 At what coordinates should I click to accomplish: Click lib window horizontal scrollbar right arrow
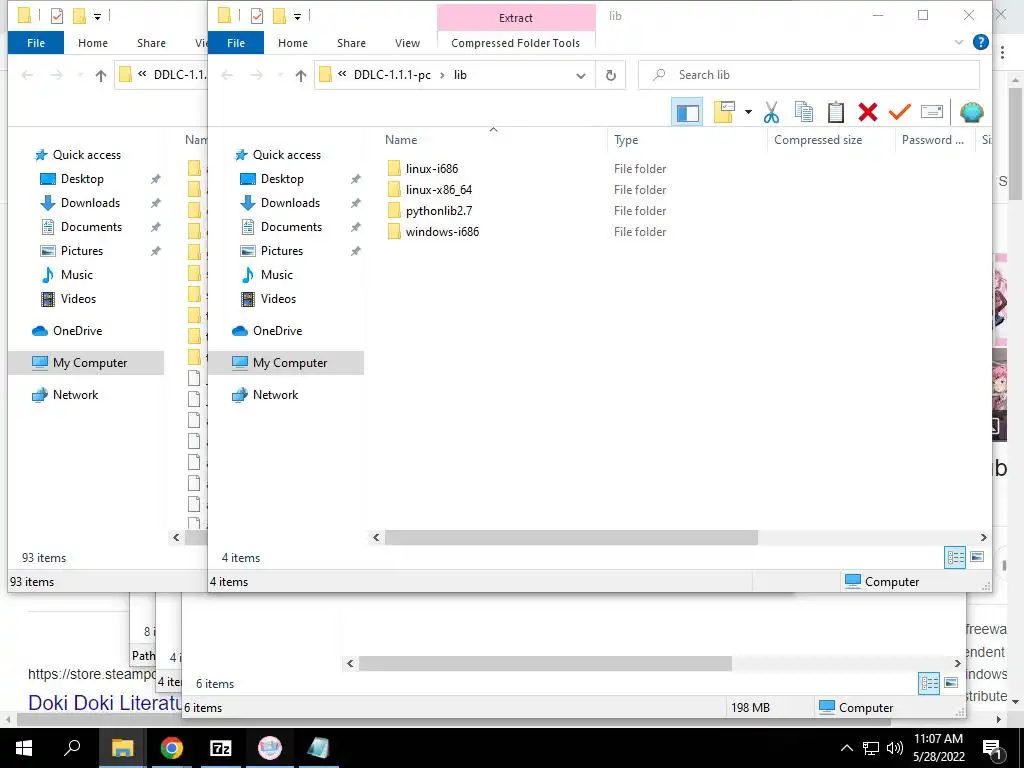[984, 537]
